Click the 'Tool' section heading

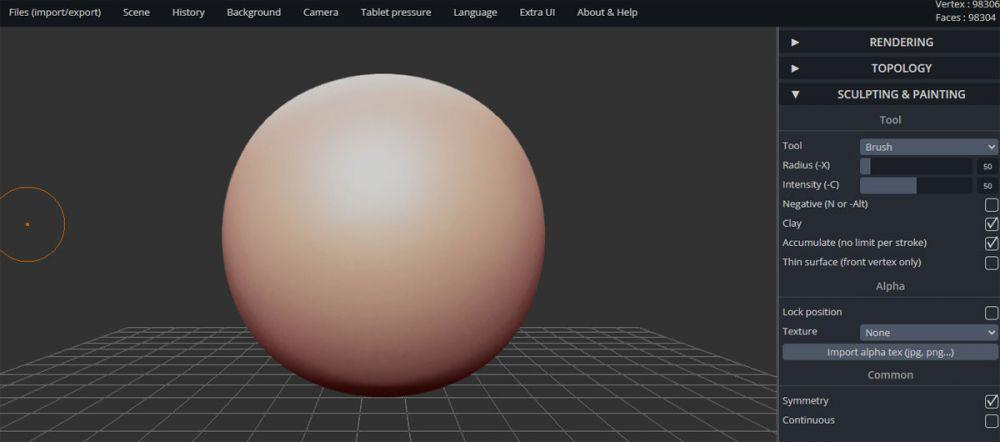(890, 120)
